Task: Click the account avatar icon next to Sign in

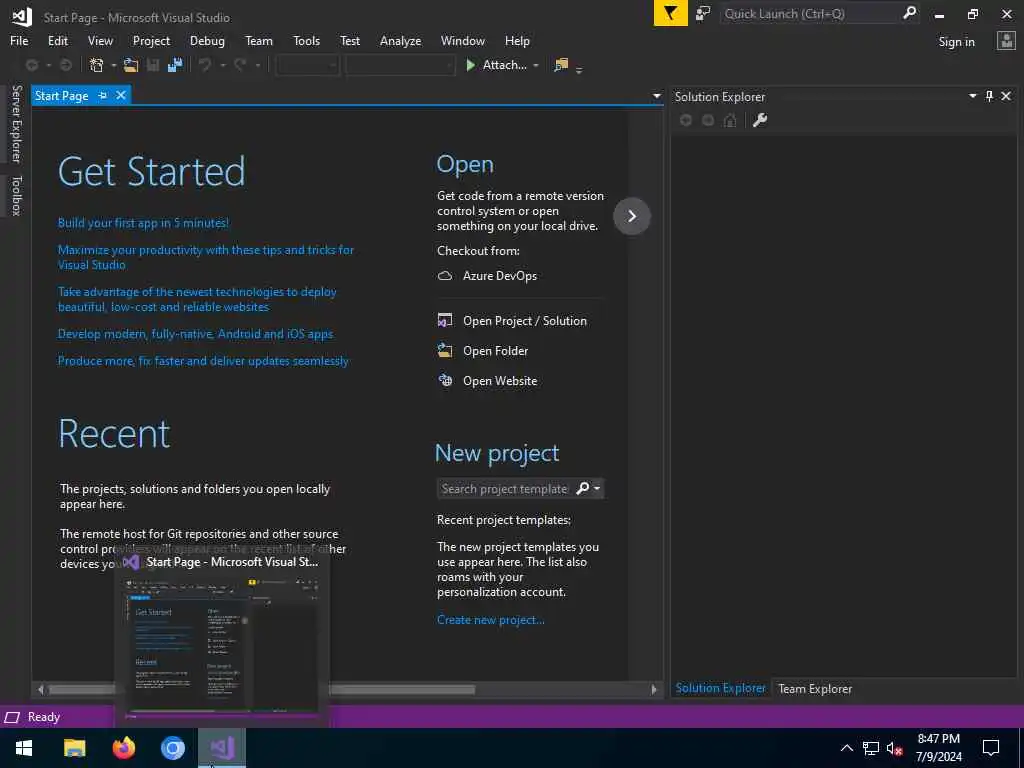Action: tap(1006, 41)
